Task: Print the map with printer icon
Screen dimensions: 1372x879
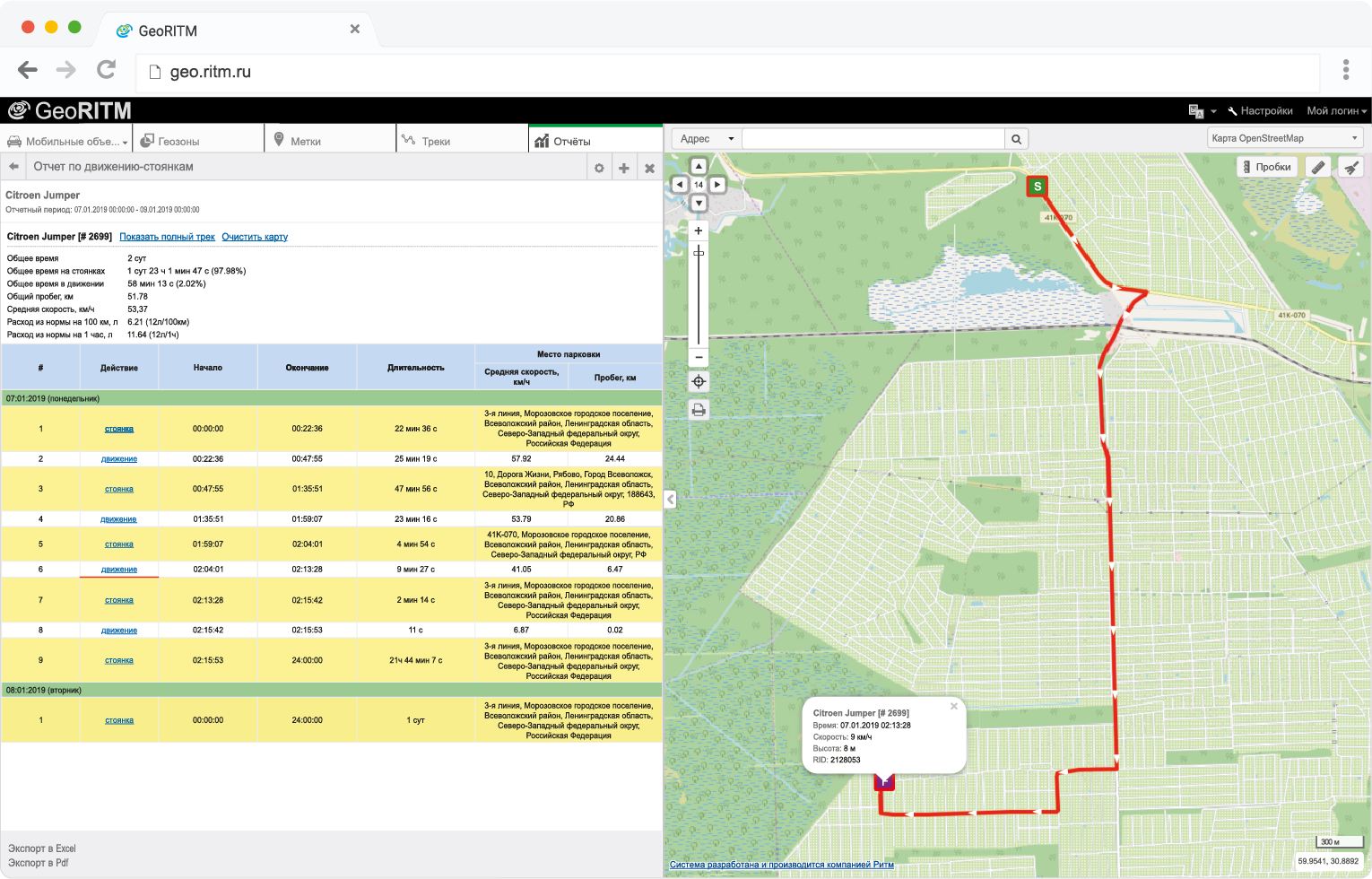Action: click(x=699, y=410)
